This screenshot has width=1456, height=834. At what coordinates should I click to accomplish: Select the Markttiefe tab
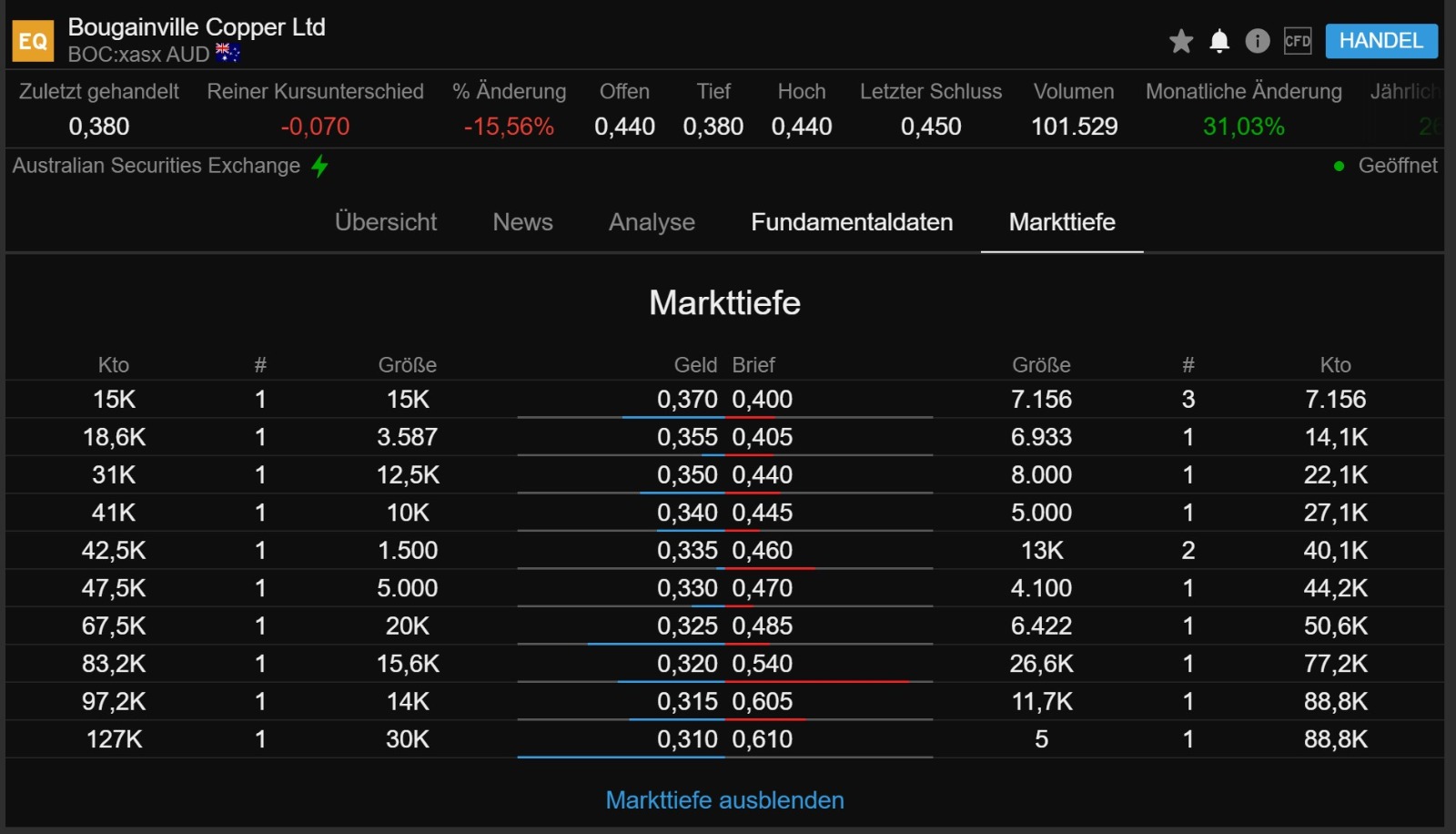point(1062,222)
